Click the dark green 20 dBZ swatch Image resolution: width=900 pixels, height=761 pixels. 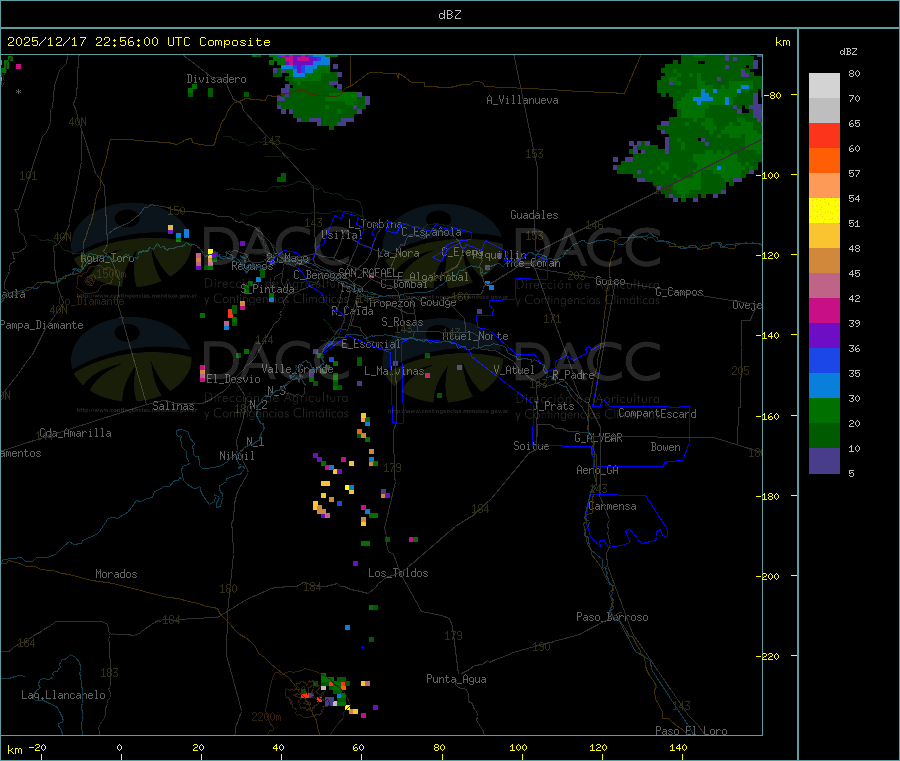[824, 436]
